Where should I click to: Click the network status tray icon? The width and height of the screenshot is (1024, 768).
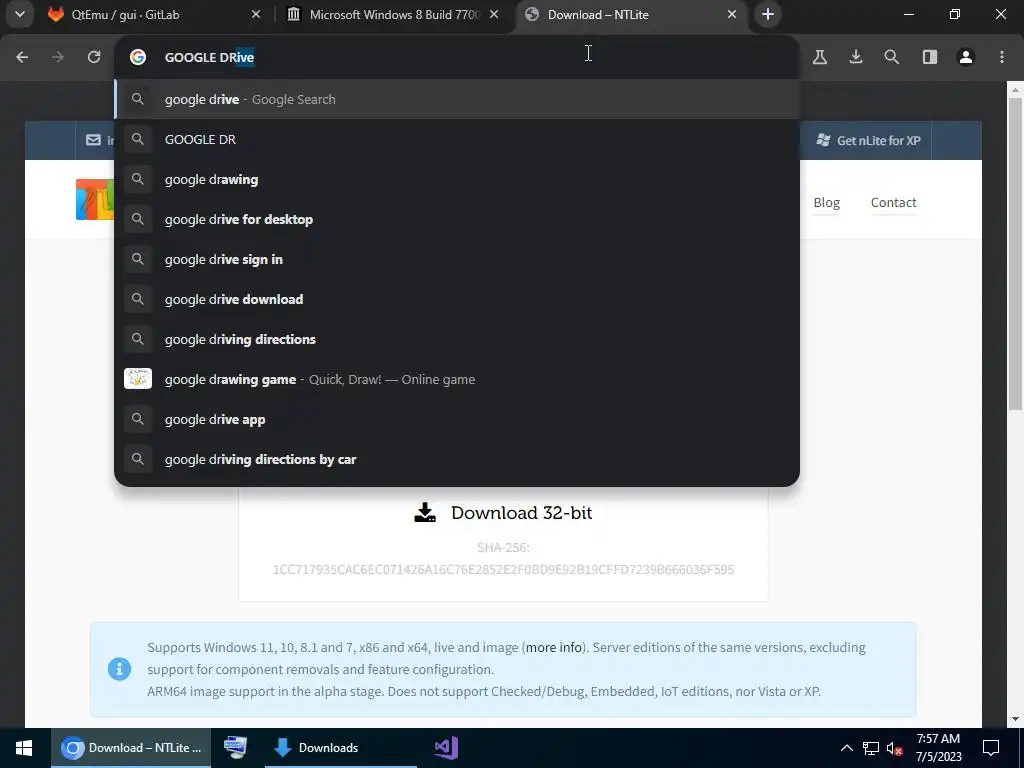tap(871, 748)
